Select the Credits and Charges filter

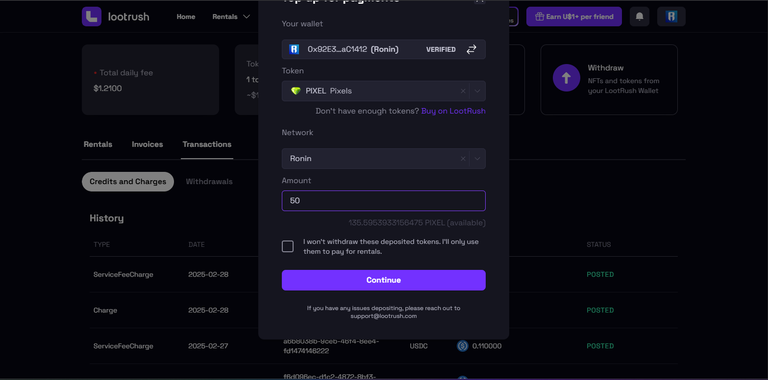tap(128, 182)
